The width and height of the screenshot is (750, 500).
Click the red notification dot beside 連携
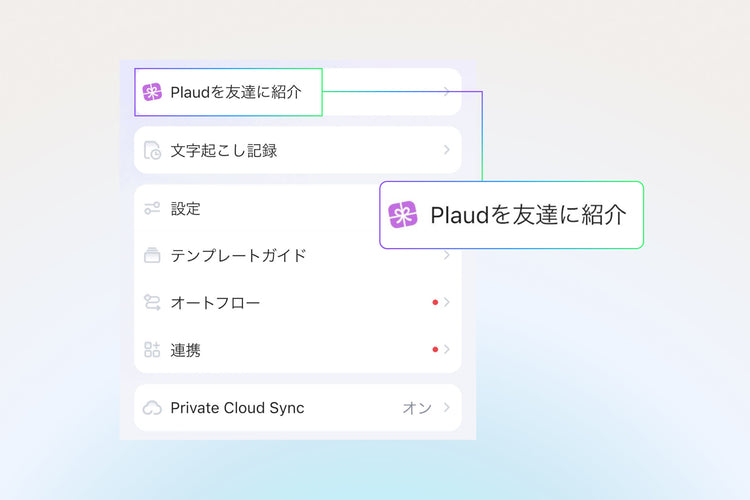[x=435, y=350]
